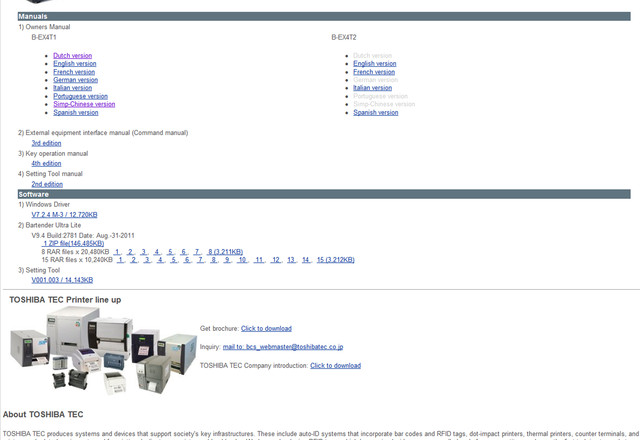This screenshot has width=640, height=440.
Task: Open the B-EX4T2 French version manual
Action: pos(374,72)
